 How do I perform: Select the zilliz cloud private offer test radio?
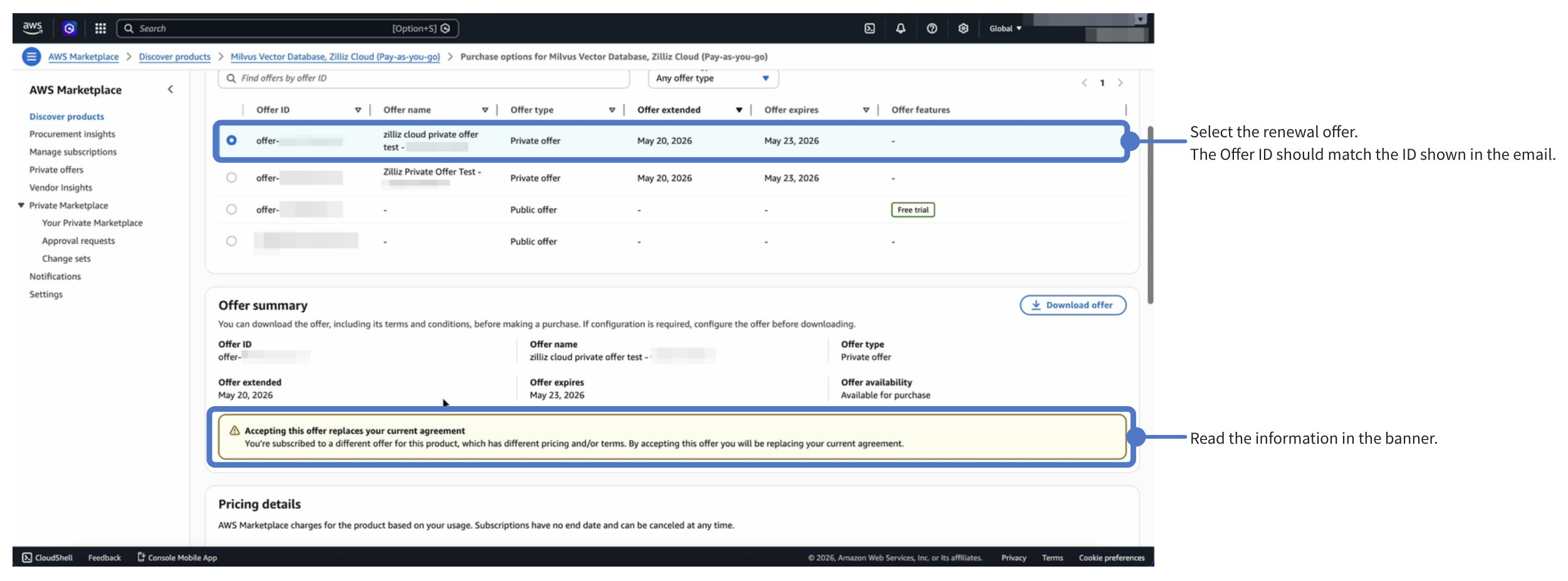click(231, 140)
